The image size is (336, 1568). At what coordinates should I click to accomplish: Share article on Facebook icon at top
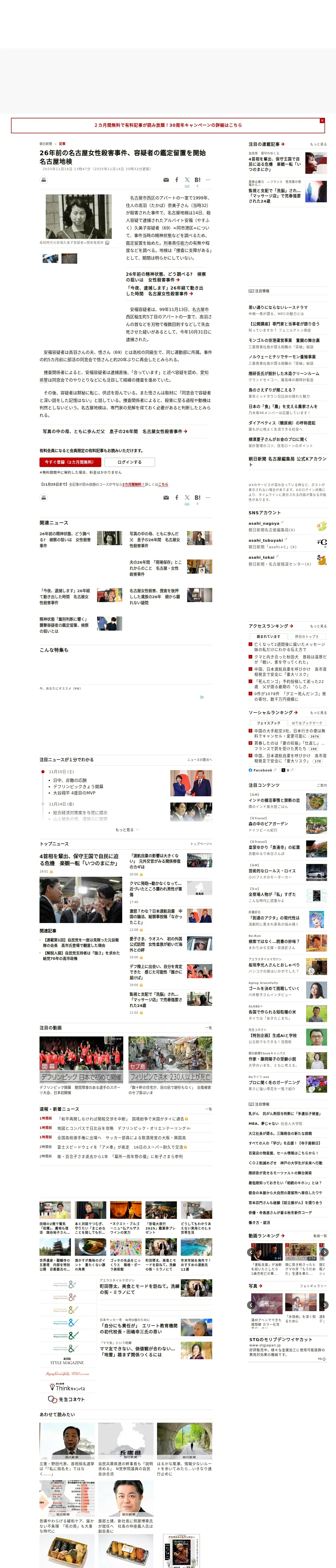[x=177, y=180]
